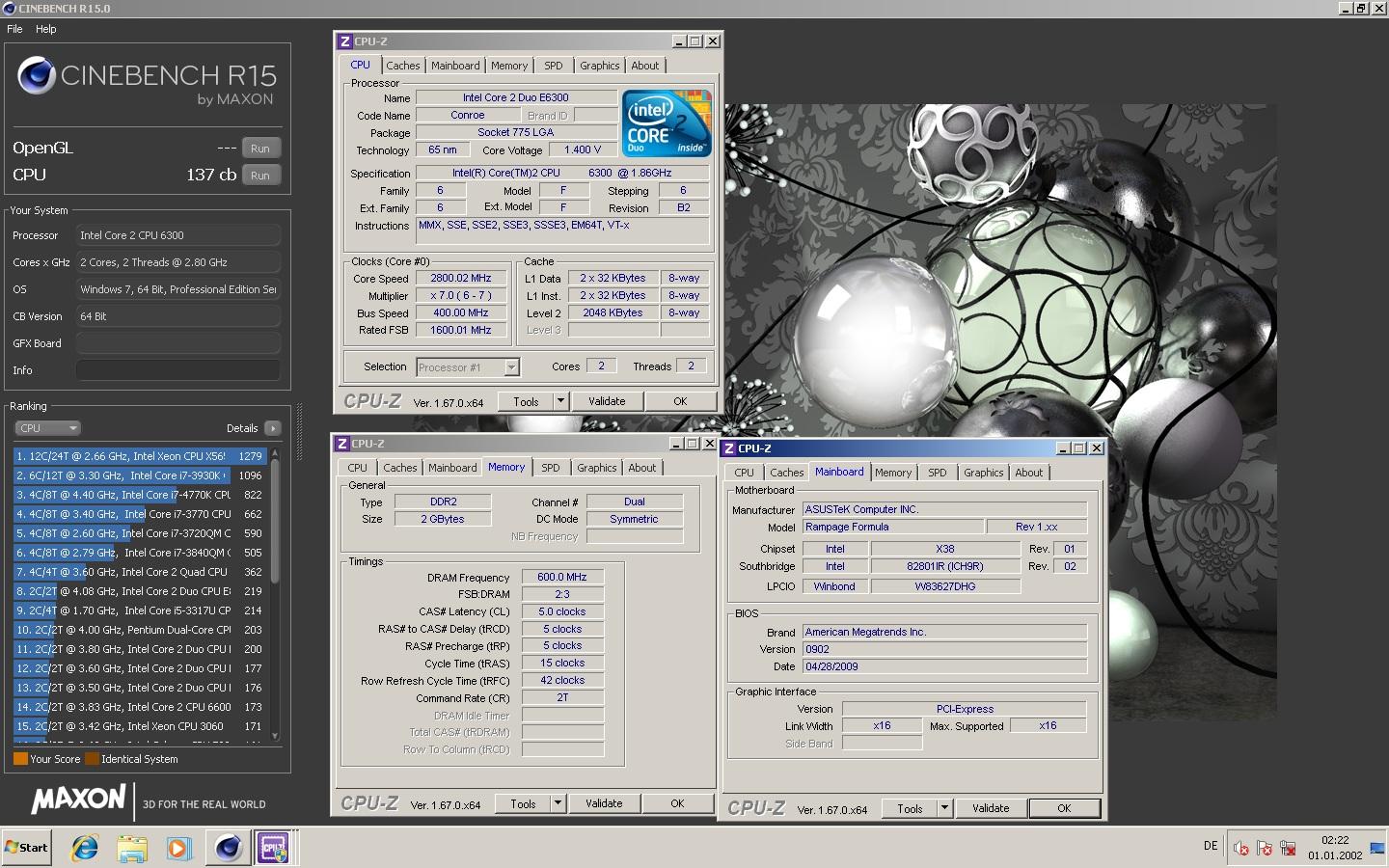Click the Z icon in Memory CPU-Z title
The image size is (1389, 868).
pyautogui.click(x=341, y=444)
